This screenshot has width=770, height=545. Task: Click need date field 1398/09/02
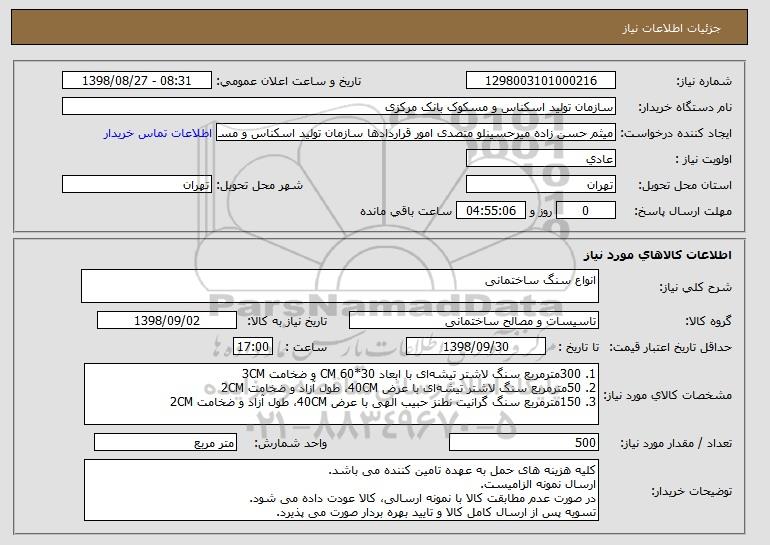(167, 321)
